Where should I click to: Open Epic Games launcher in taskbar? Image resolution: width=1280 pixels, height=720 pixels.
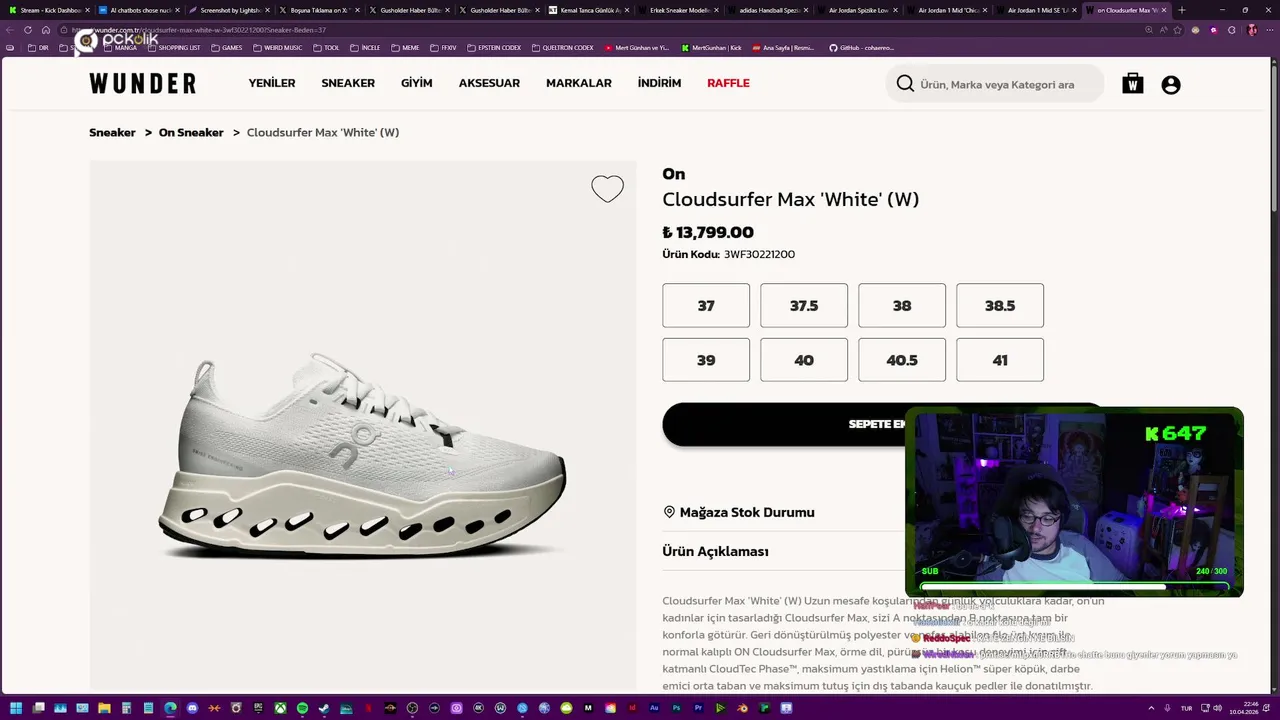tap(258, 708)
